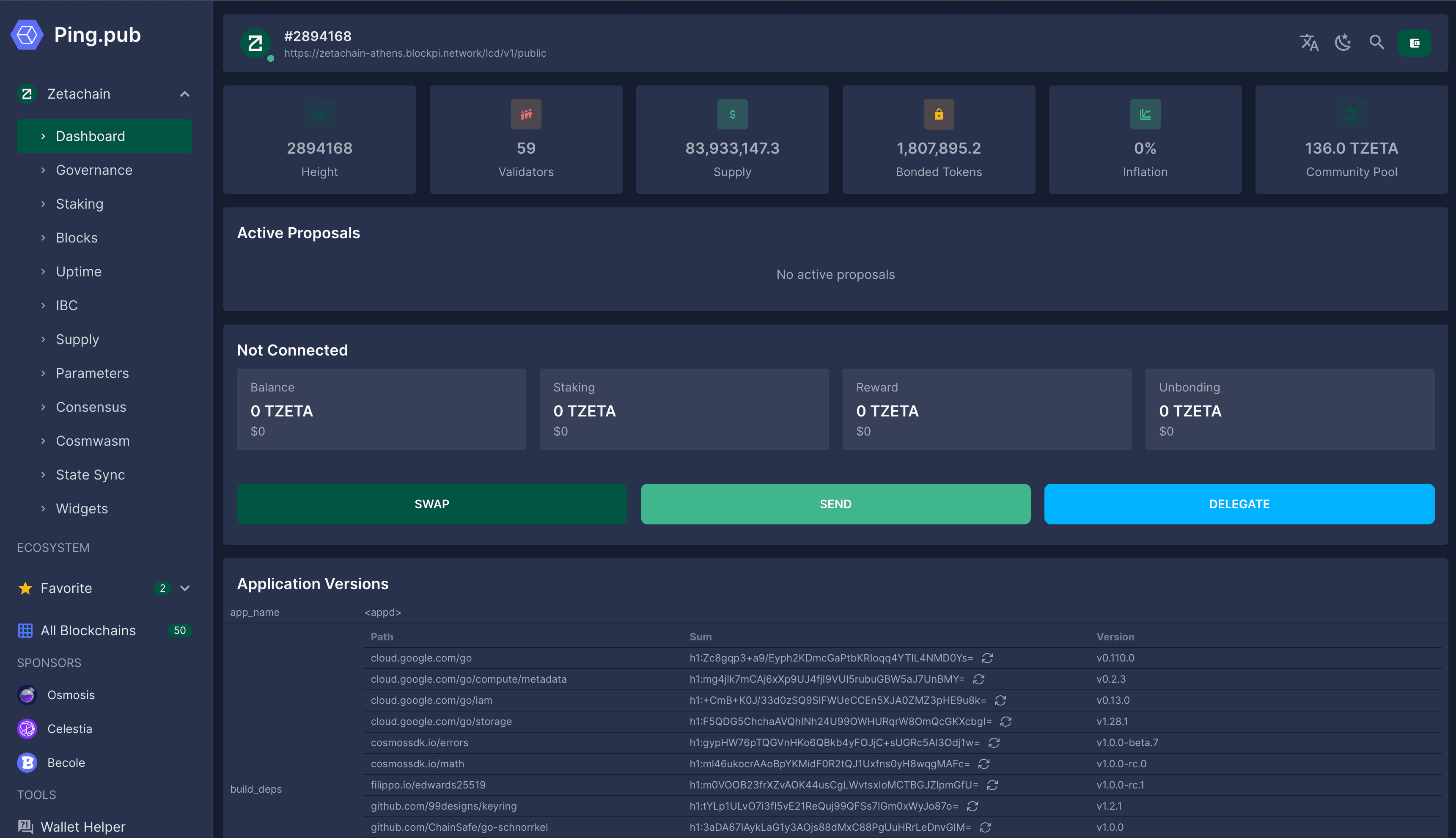Toggle the Zetachain sidebar collapse arrow
This screenshot has height=838, width=1456.
point(184,94)
